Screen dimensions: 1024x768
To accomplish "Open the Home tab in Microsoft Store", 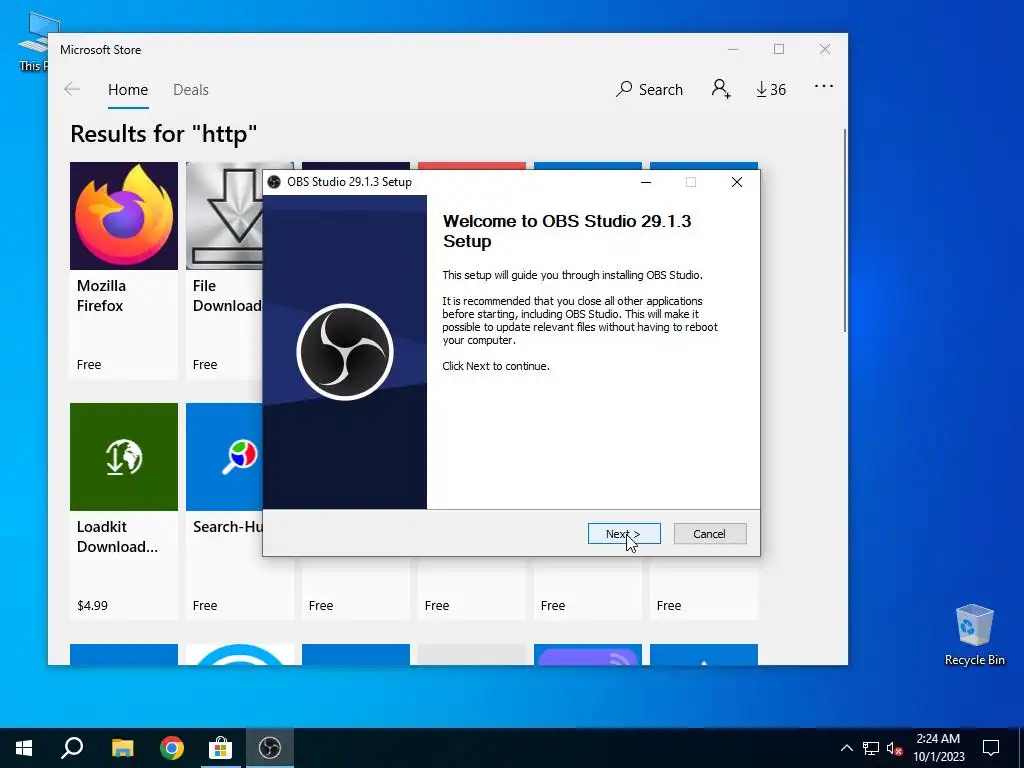I will [x=128, y=90].
